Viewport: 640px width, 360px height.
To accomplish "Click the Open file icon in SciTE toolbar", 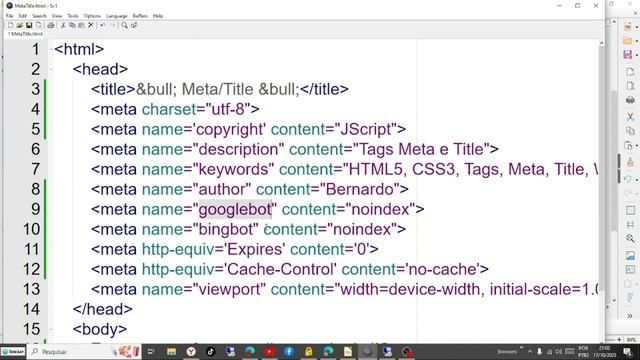I will coord(19,25).
